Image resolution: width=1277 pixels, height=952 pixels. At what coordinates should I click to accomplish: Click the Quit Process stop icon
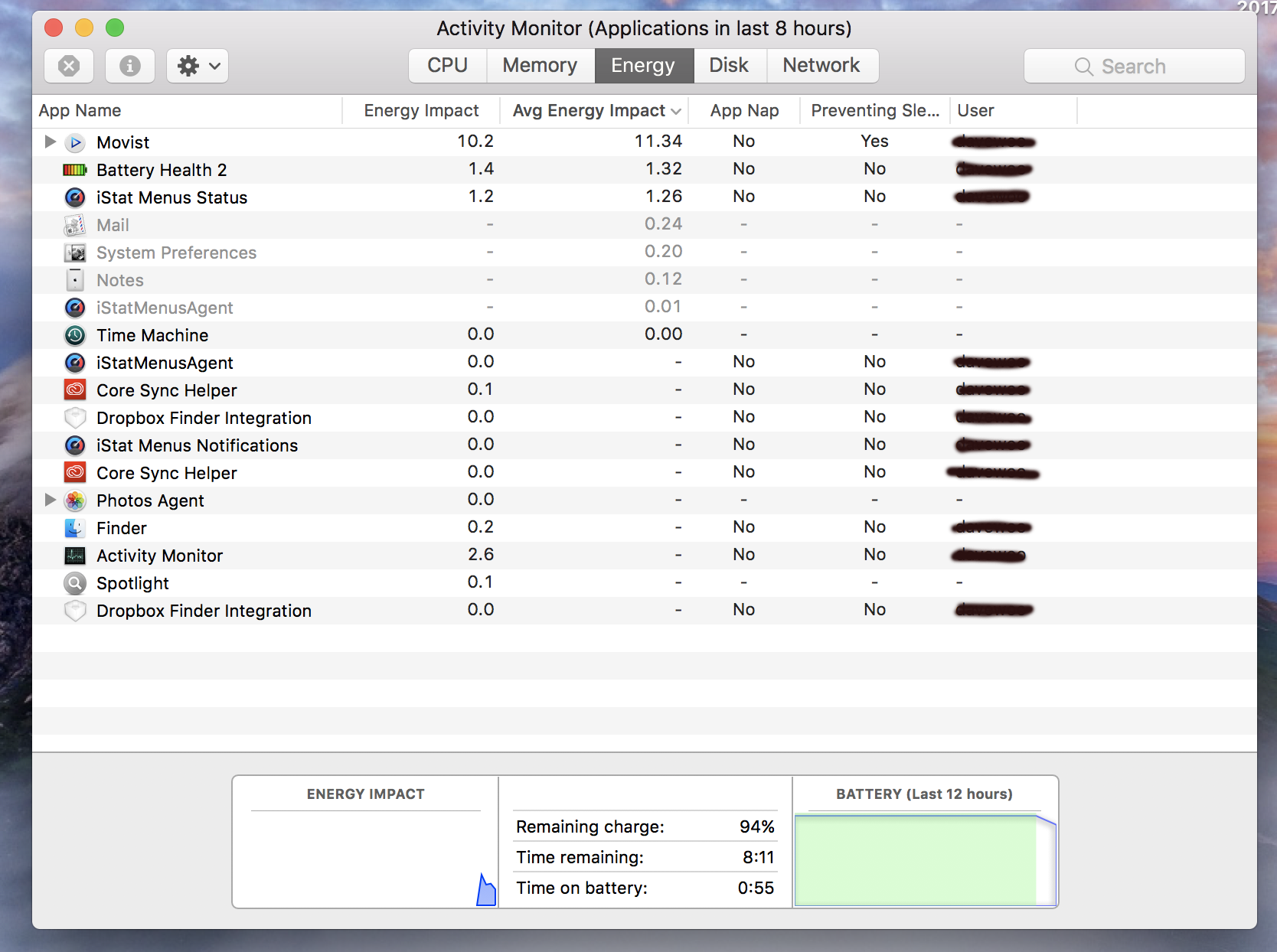69,66
